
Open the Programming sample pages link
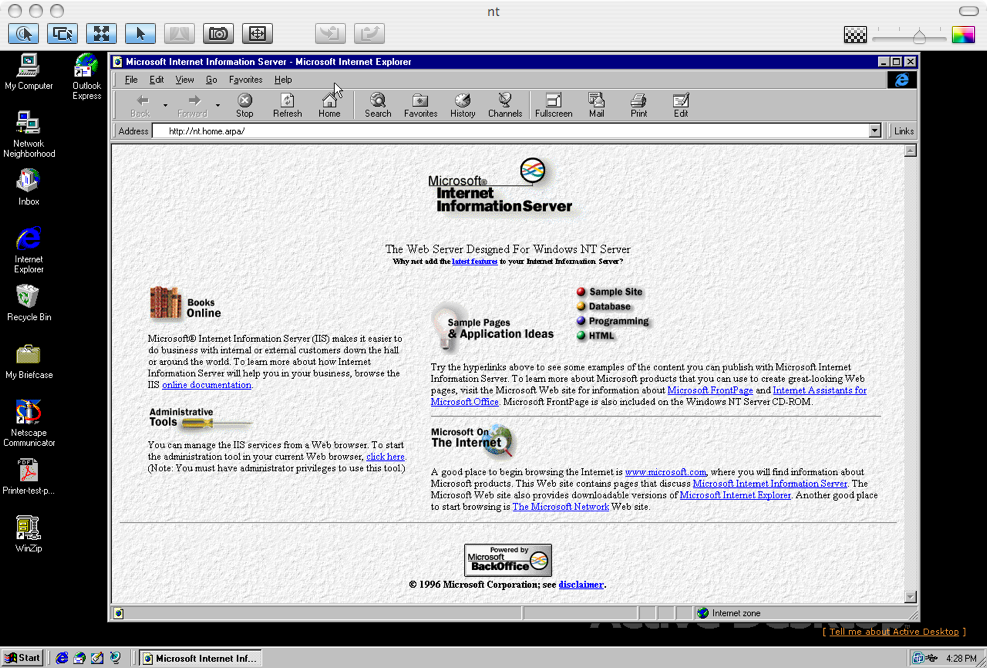click(612, 321)
